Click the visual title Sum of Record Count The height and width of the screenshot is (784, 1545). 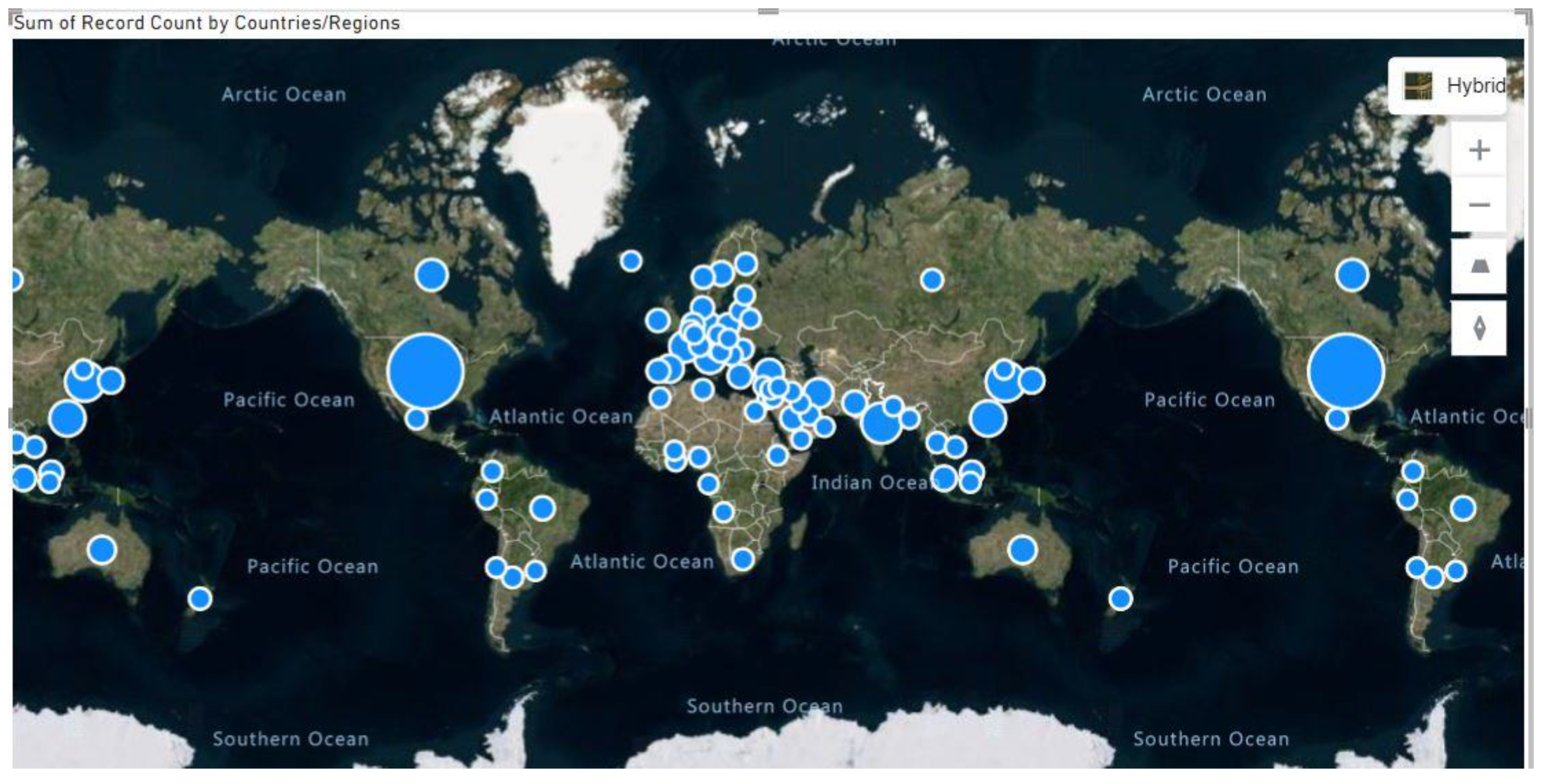(x=206, y=23)
